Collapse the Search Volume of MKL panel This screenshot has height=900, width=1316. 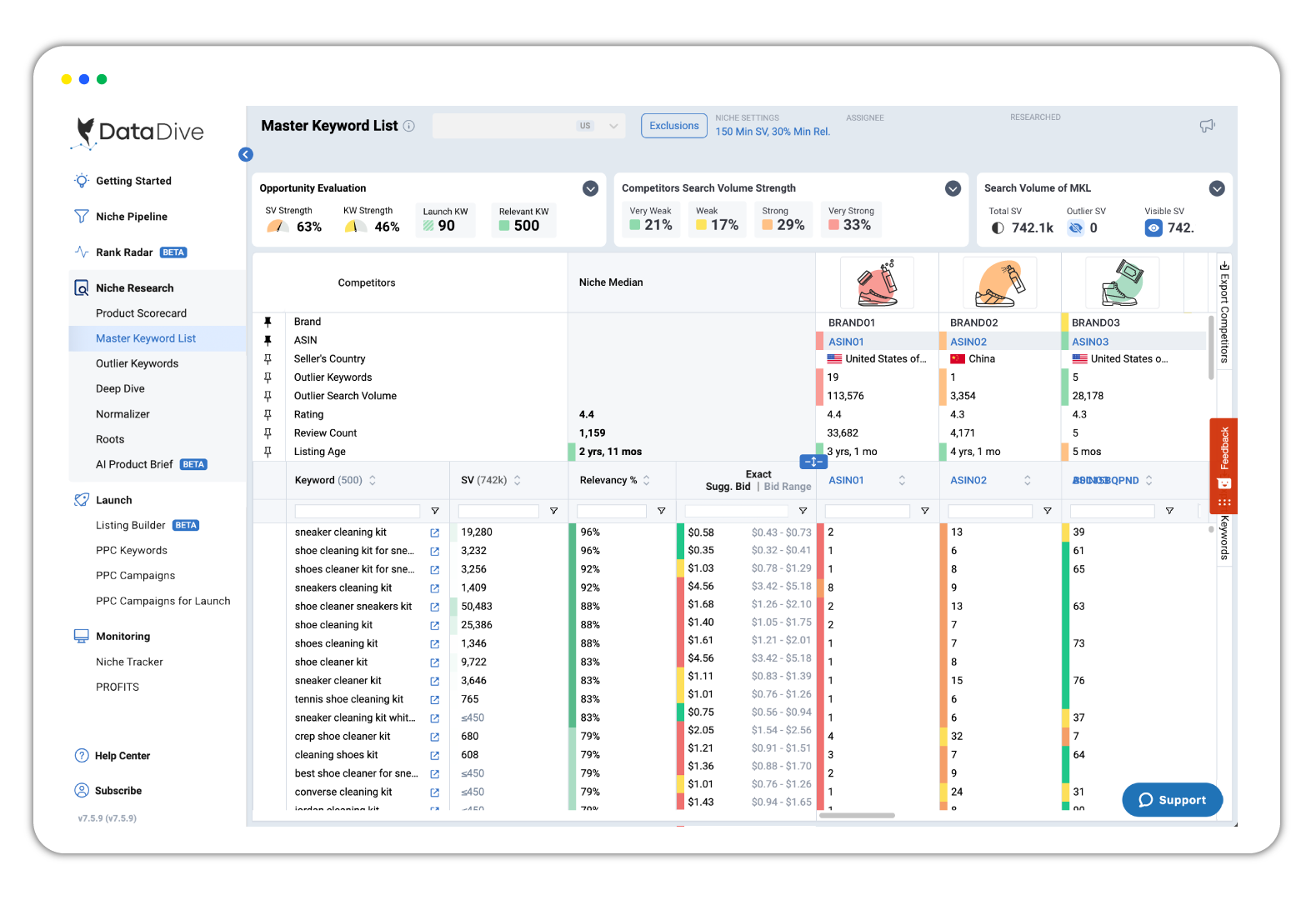coord(1217,188)
